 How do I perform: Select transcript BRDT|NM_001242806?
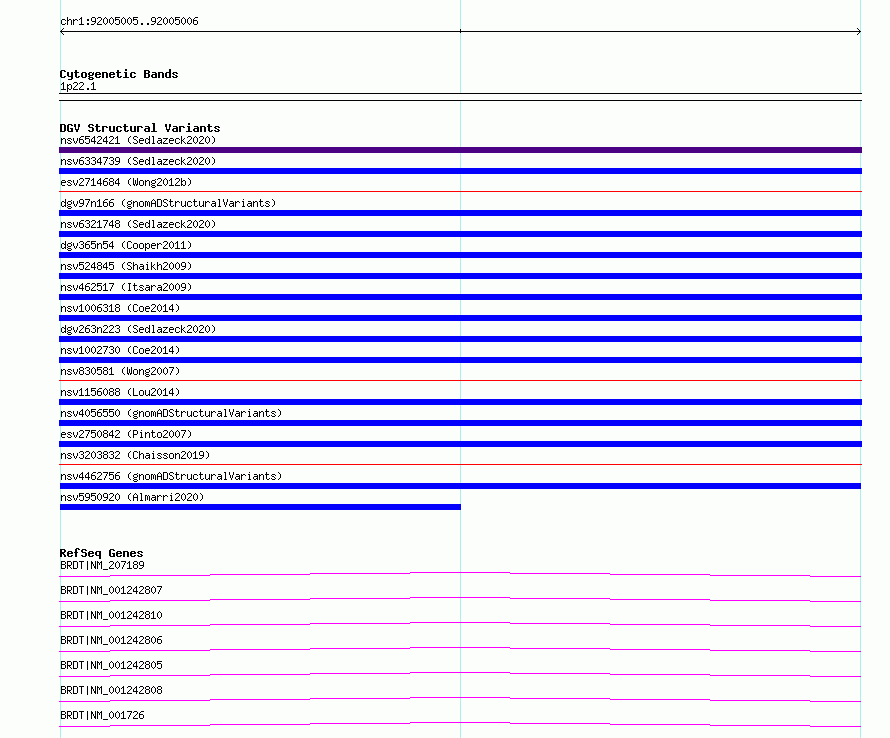pos(111,640)
